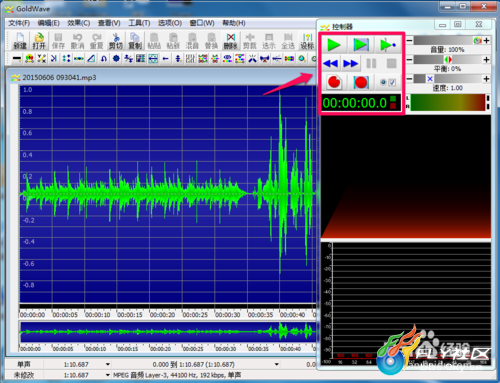Decrease speed with the 速度 minus button
Viewport: 500px width, 383px height.
pos(410,79)
